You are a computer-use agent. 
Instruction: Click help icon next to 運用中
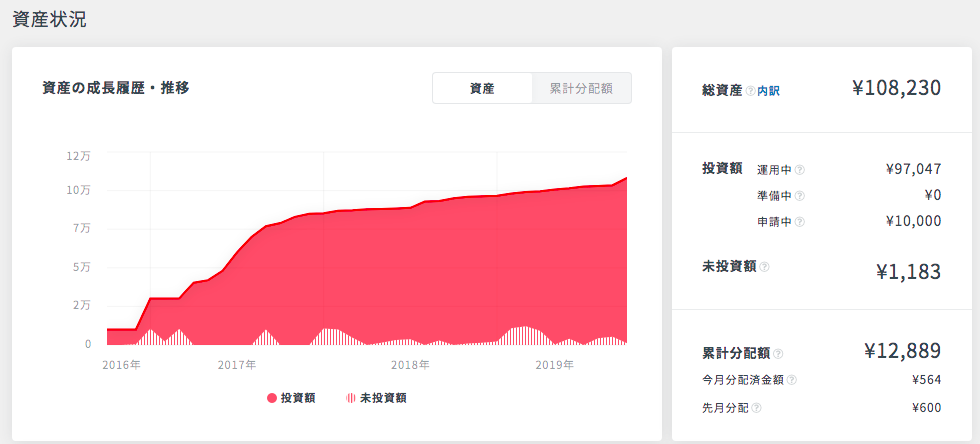click(x=799, y=169)
